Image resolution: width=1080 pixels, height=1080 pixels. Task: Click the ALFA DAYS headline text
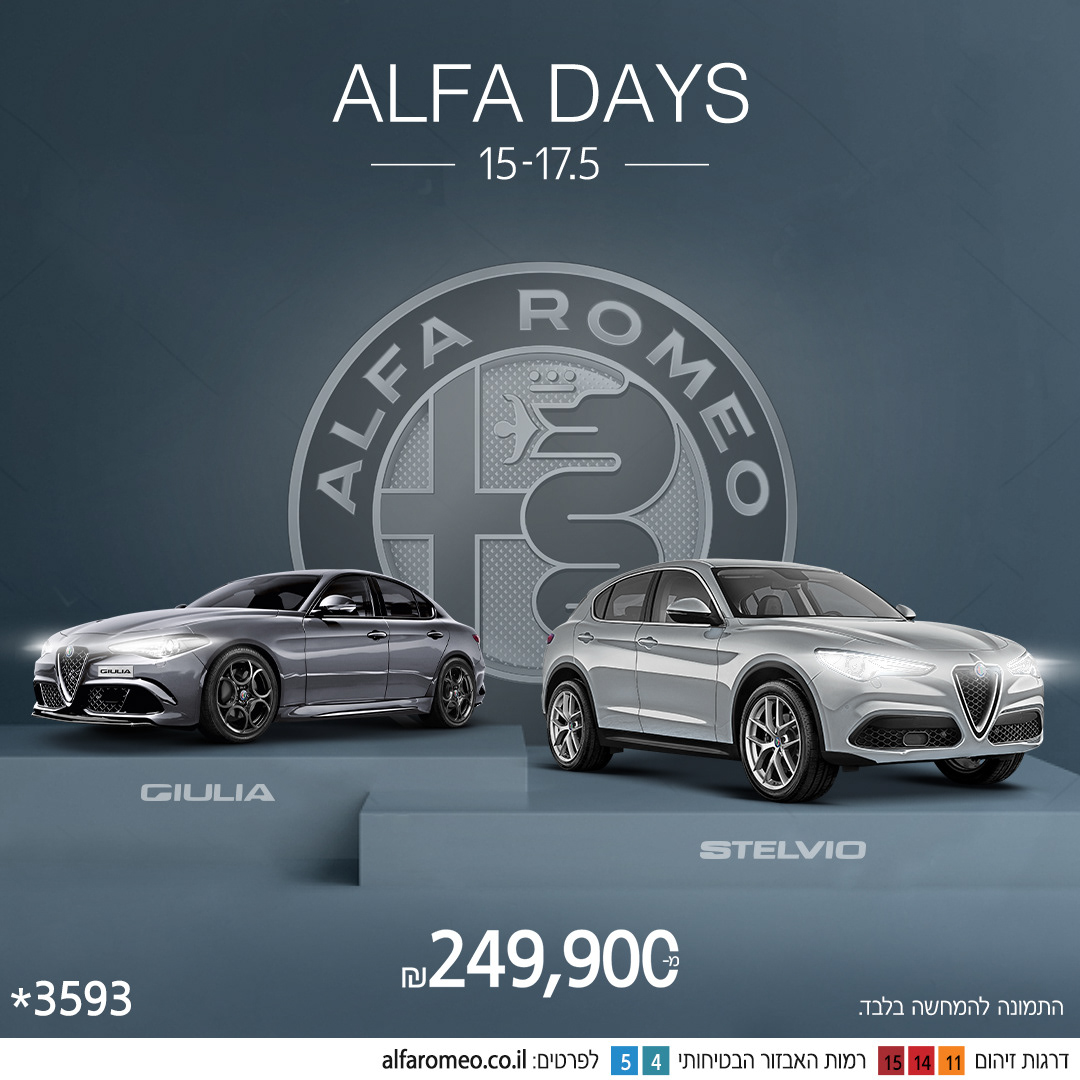[x=541, y=94]
